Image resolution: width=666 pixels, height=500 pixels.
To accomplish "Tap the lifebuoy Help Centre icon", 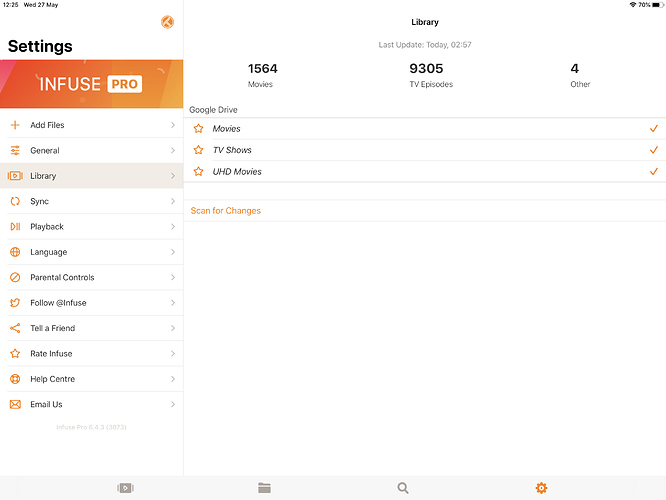I will click(x=15, y=379).
